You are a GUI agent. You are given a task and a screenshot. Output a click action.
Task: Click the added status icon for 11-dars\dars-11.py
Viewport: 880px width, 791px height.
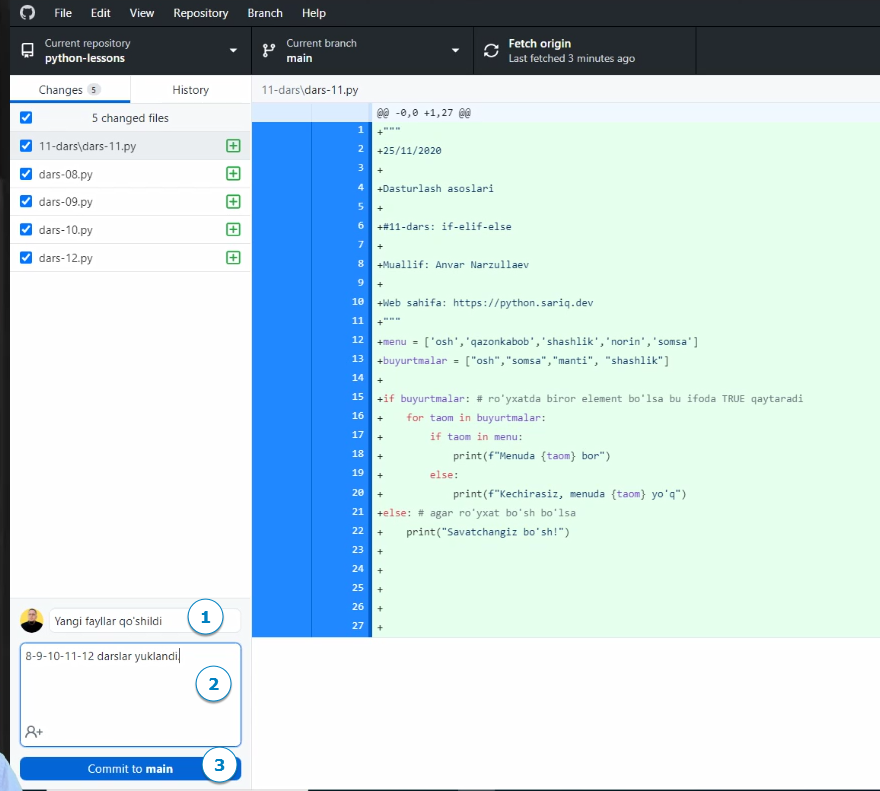(x=233, y=146)
